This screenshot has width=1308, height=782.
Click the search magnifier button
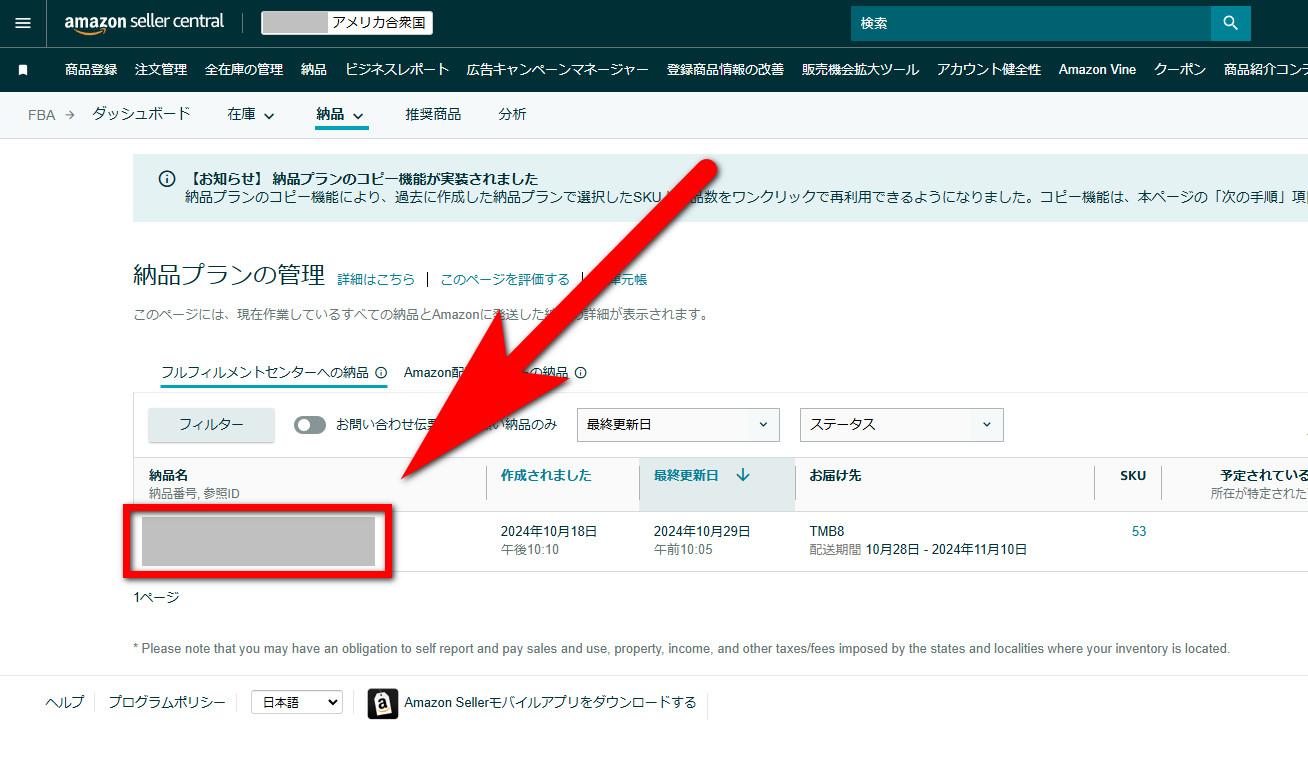pyautogui.click(x=1230, y=23)
